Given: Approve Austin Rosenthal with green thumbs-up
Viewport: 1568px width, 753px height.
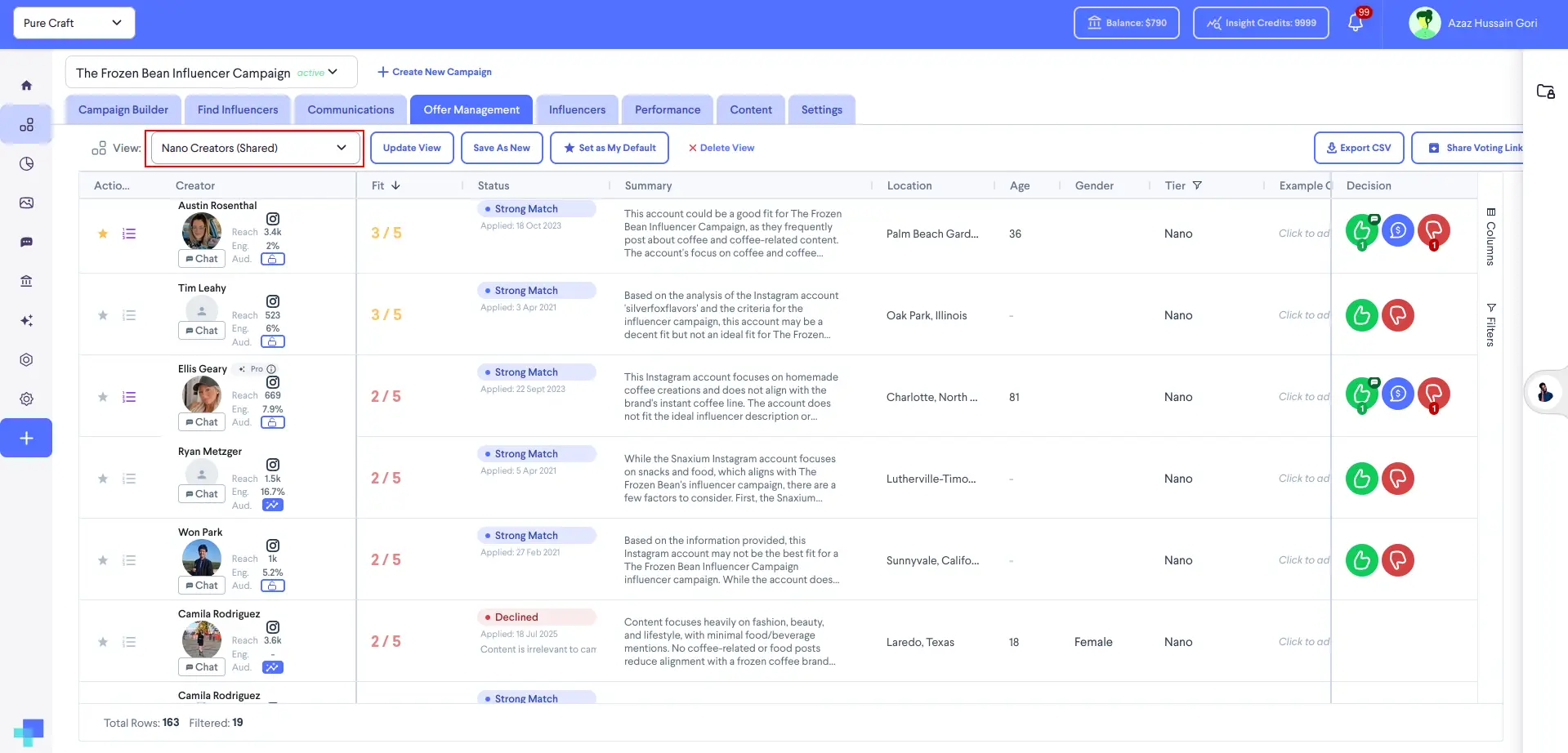Looking at the screenshot, I should [x=1362, y=231].
